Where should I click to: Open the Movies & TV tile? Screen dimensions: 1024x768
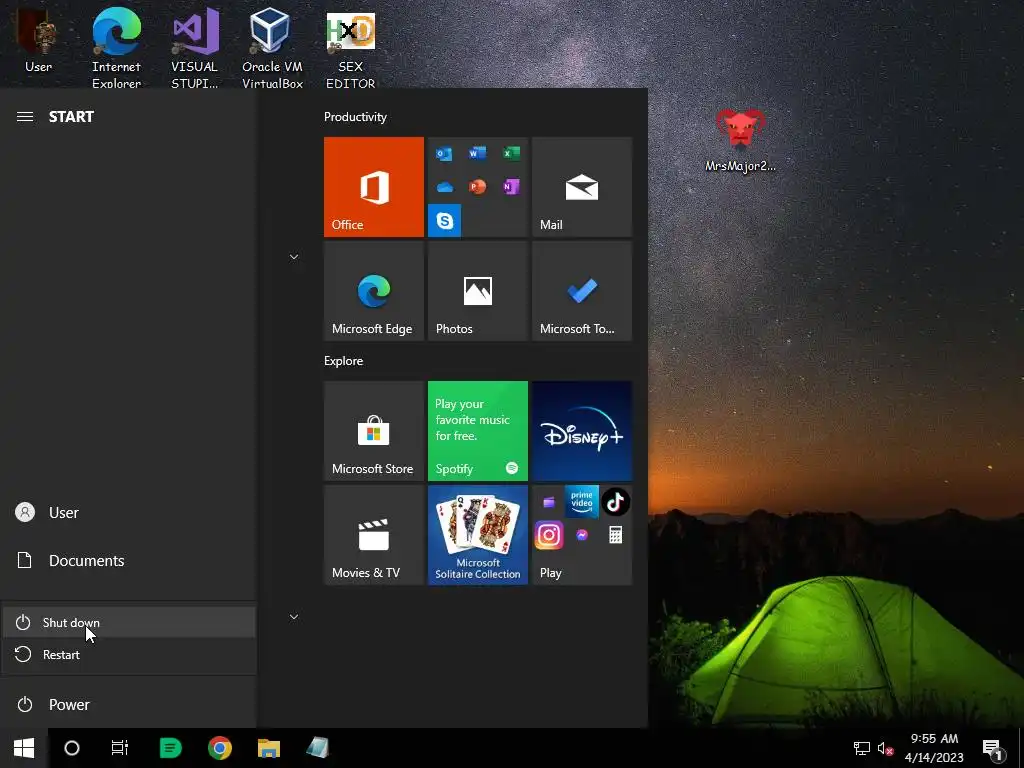[374, 535]
